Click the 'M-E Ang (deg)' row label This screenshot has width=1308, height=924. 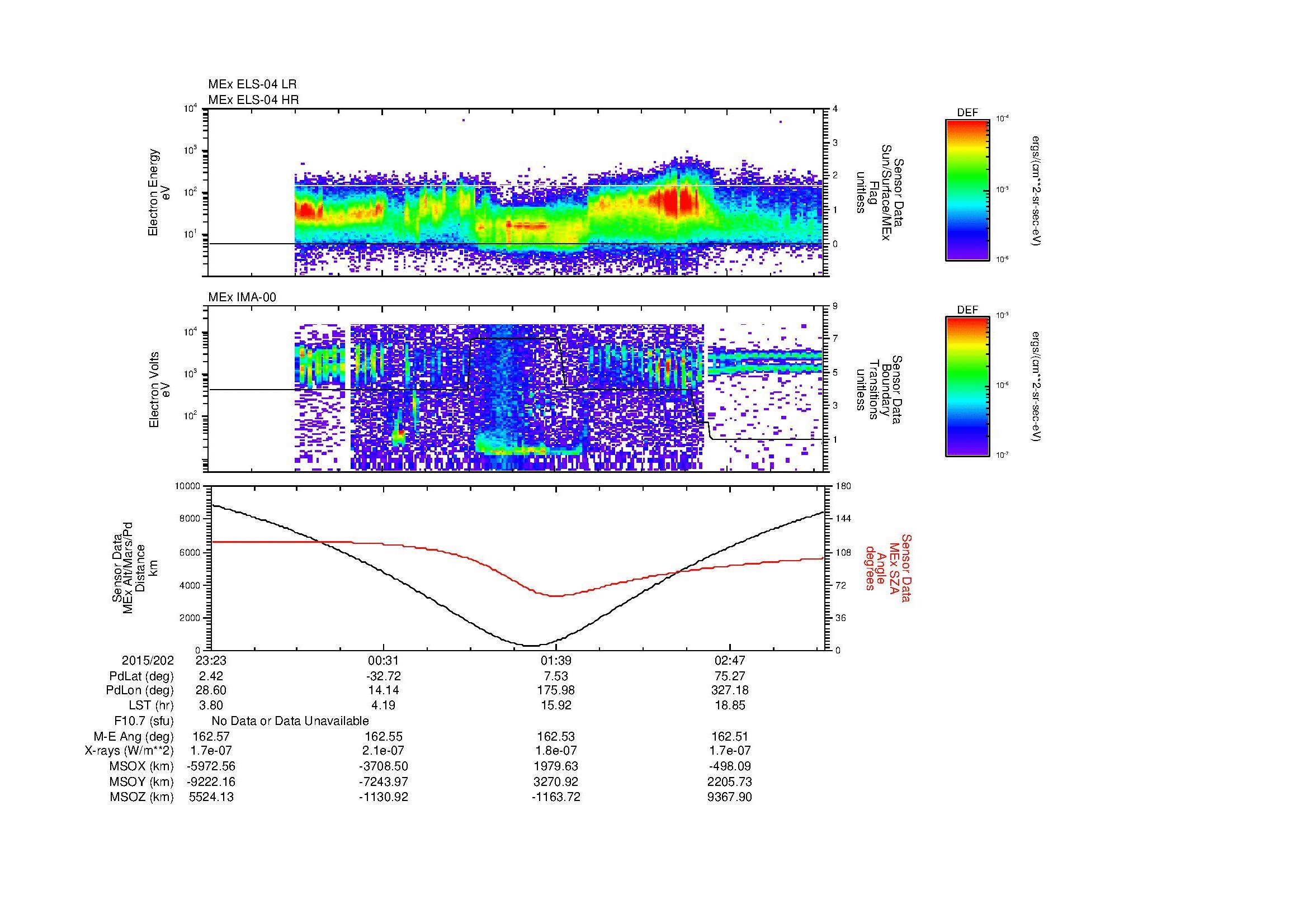134,737
